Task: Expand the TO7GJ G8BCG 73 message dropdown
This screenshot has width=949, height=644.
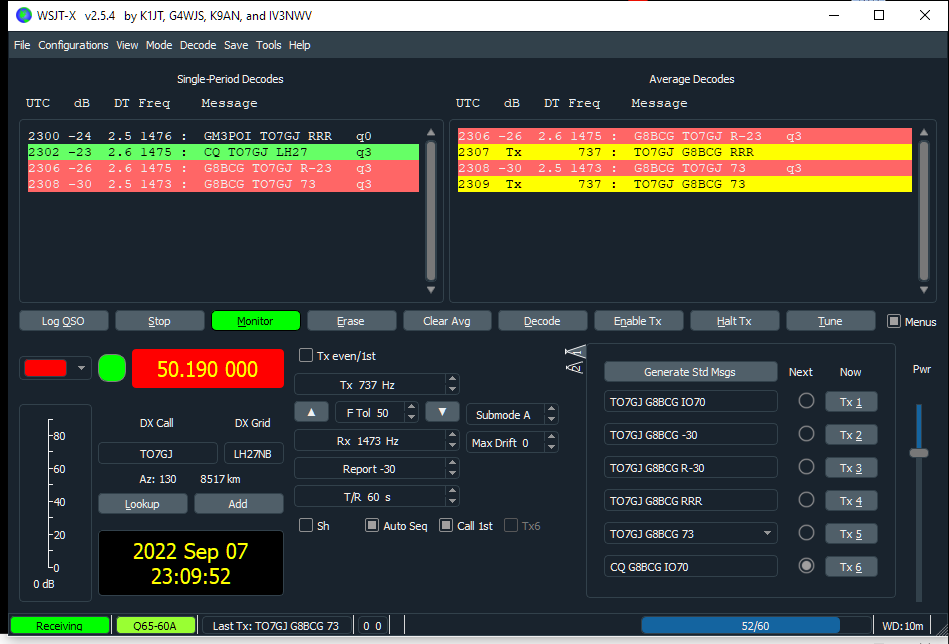Action: [767, 533]
